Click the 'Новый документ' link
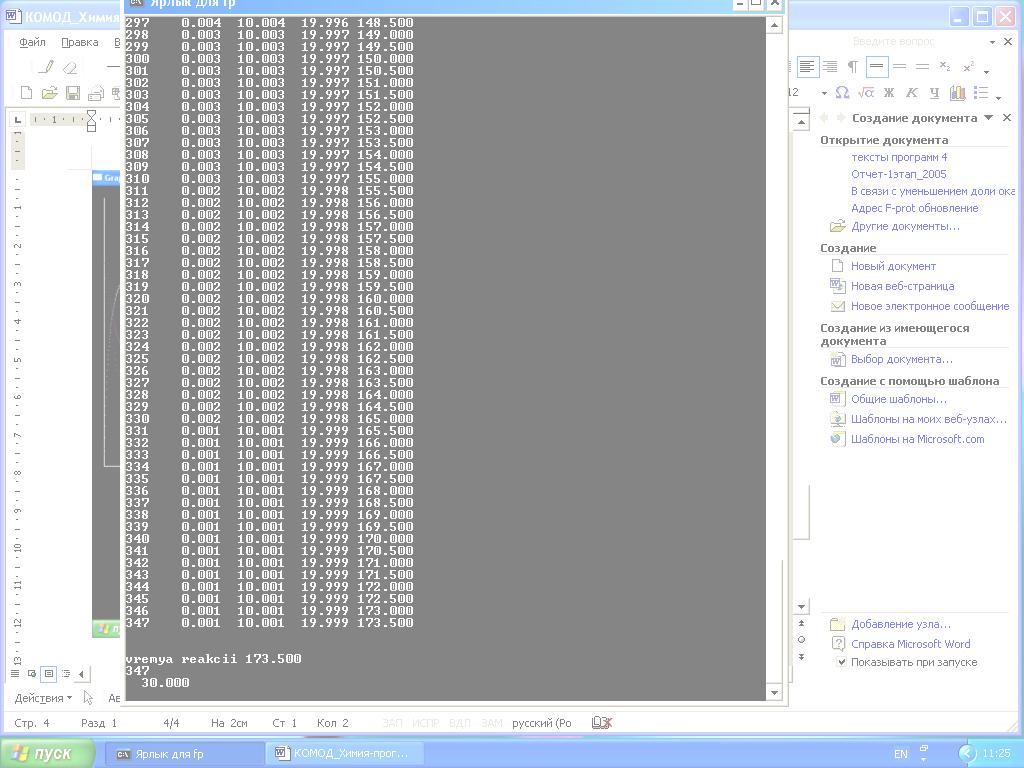This screenshot has width=1024, height=768. pos(893,266)
